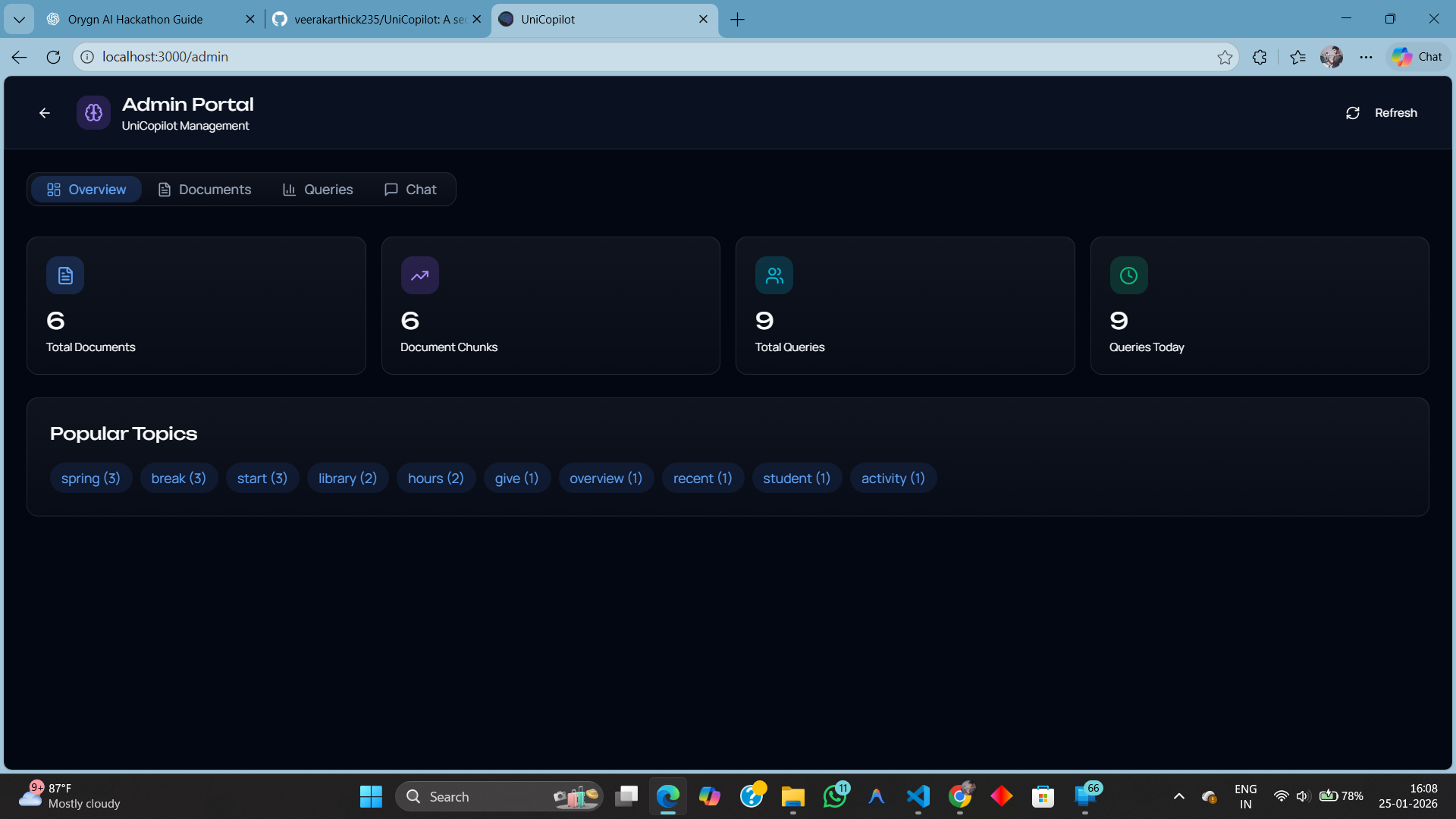Show hidden system tray icons
The image size is (1456, 819).
[1178, 796]
